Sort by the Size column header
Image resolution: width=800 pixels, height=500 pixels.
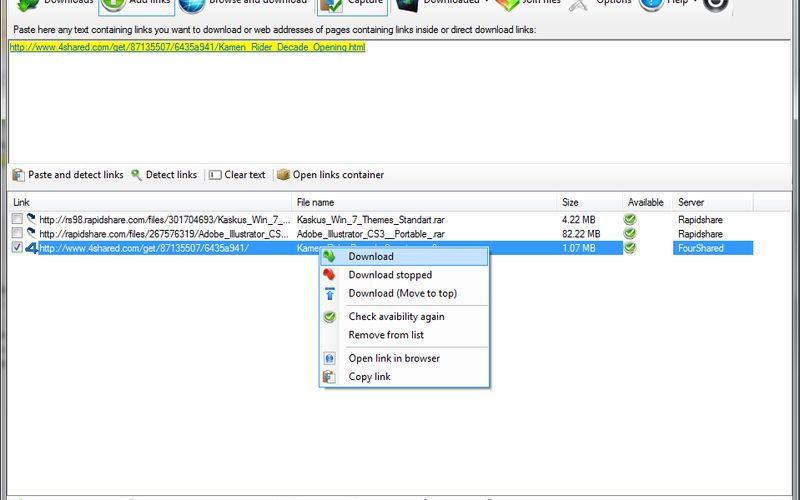click(x=589, y=203)
